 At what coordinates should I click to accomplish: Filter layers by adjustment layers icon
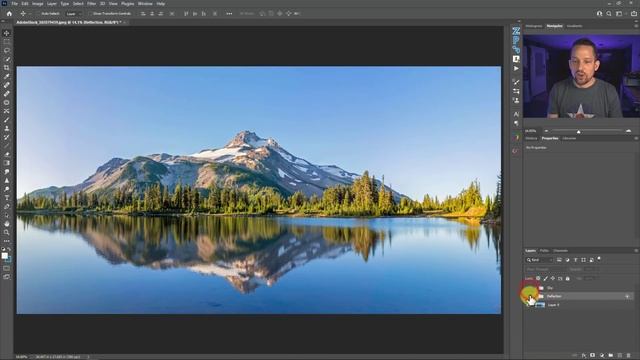[x=567, y=260]
